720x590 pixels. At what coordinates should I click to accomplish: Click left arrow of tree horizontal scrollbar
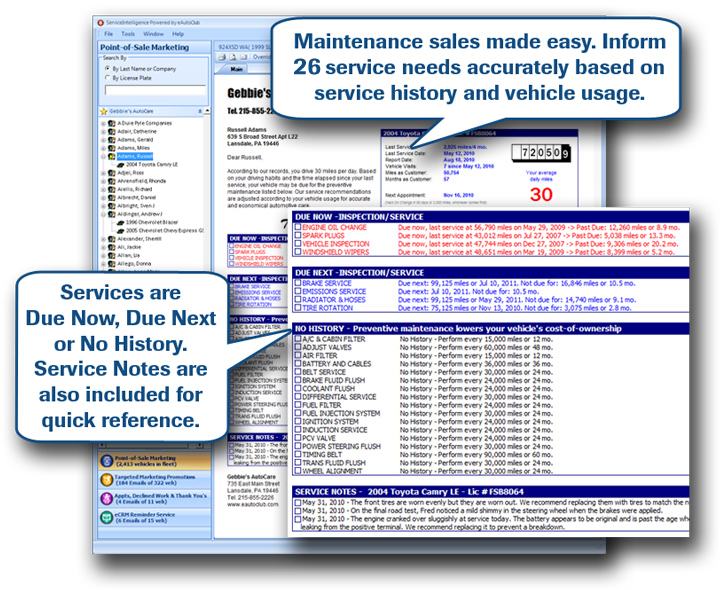tap(102, 445)
